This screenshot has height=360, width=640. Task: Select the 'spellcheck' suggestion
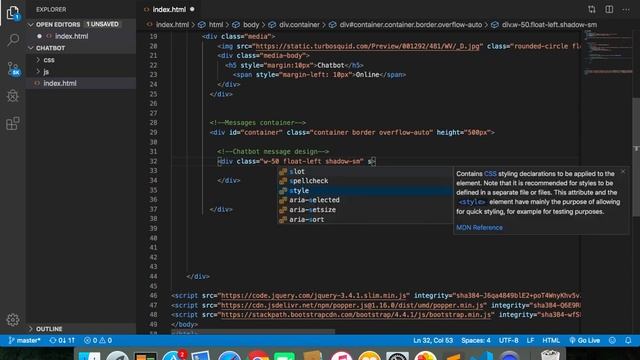pyautogui.click(x=365, y=181)
